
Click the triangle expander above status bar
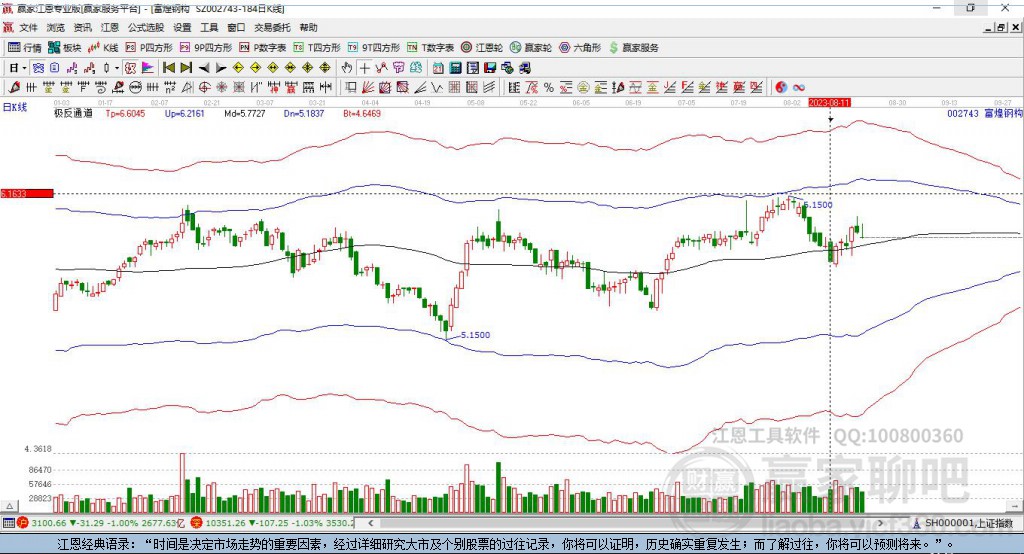click(10, 506)
